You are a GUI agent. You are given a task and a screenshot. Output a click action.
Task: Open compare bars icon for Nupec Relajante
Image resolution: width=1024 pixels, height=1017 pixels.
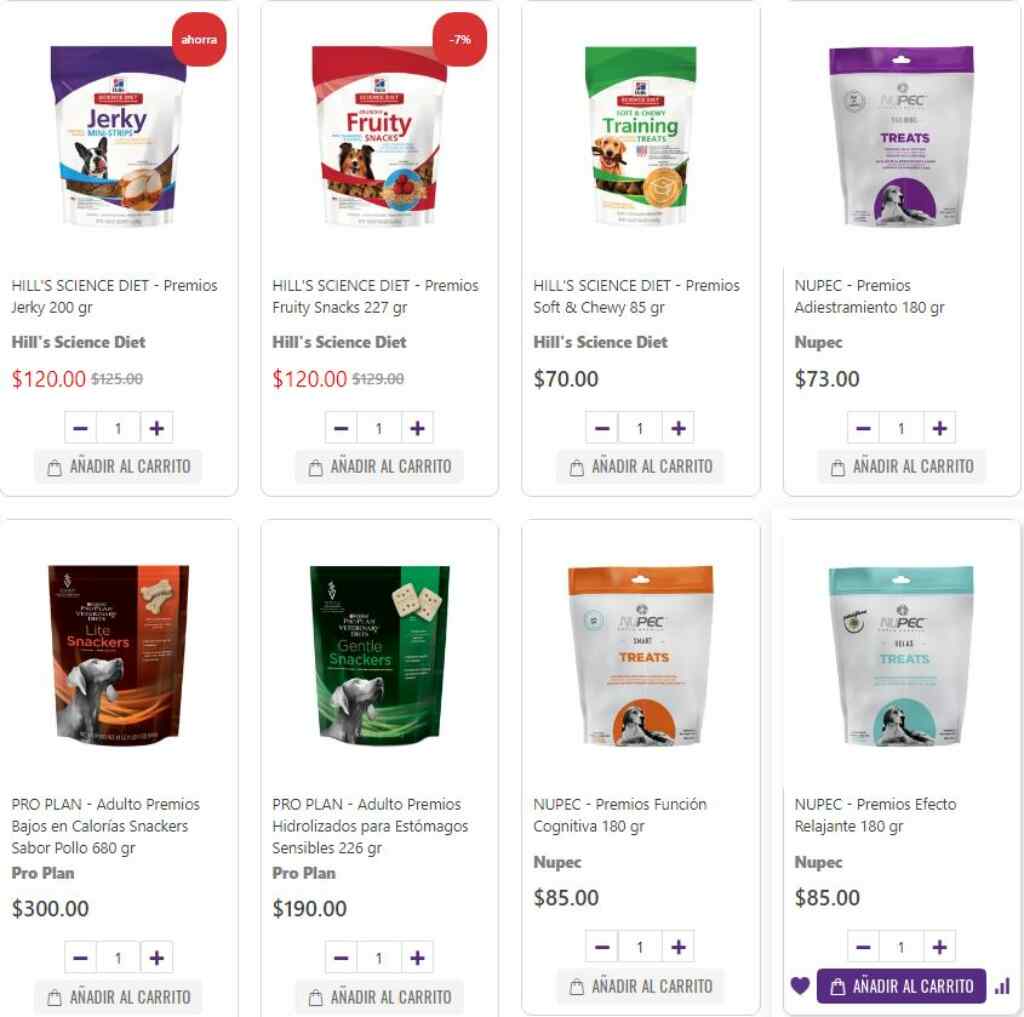pyautogui.click(x=1002, y=986)
